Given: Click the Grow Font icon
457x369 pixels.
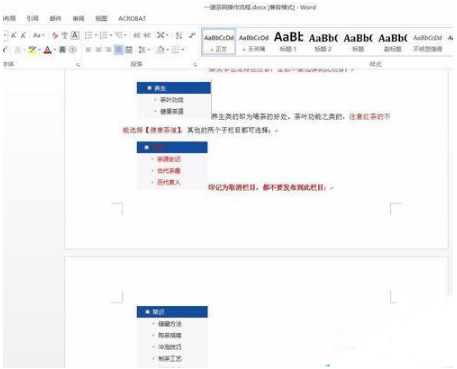Looking at the screenshot, I should 14,35.
